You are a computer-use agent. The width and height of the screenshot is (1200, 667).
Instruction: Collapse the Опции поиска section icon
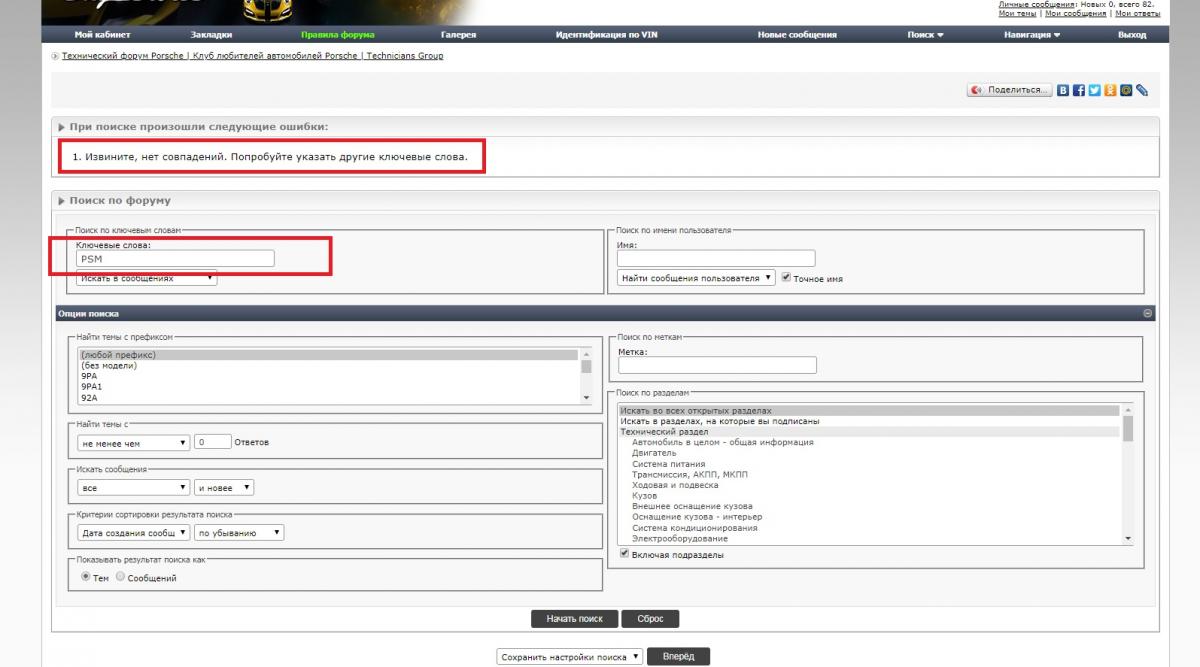[1147, 313]
